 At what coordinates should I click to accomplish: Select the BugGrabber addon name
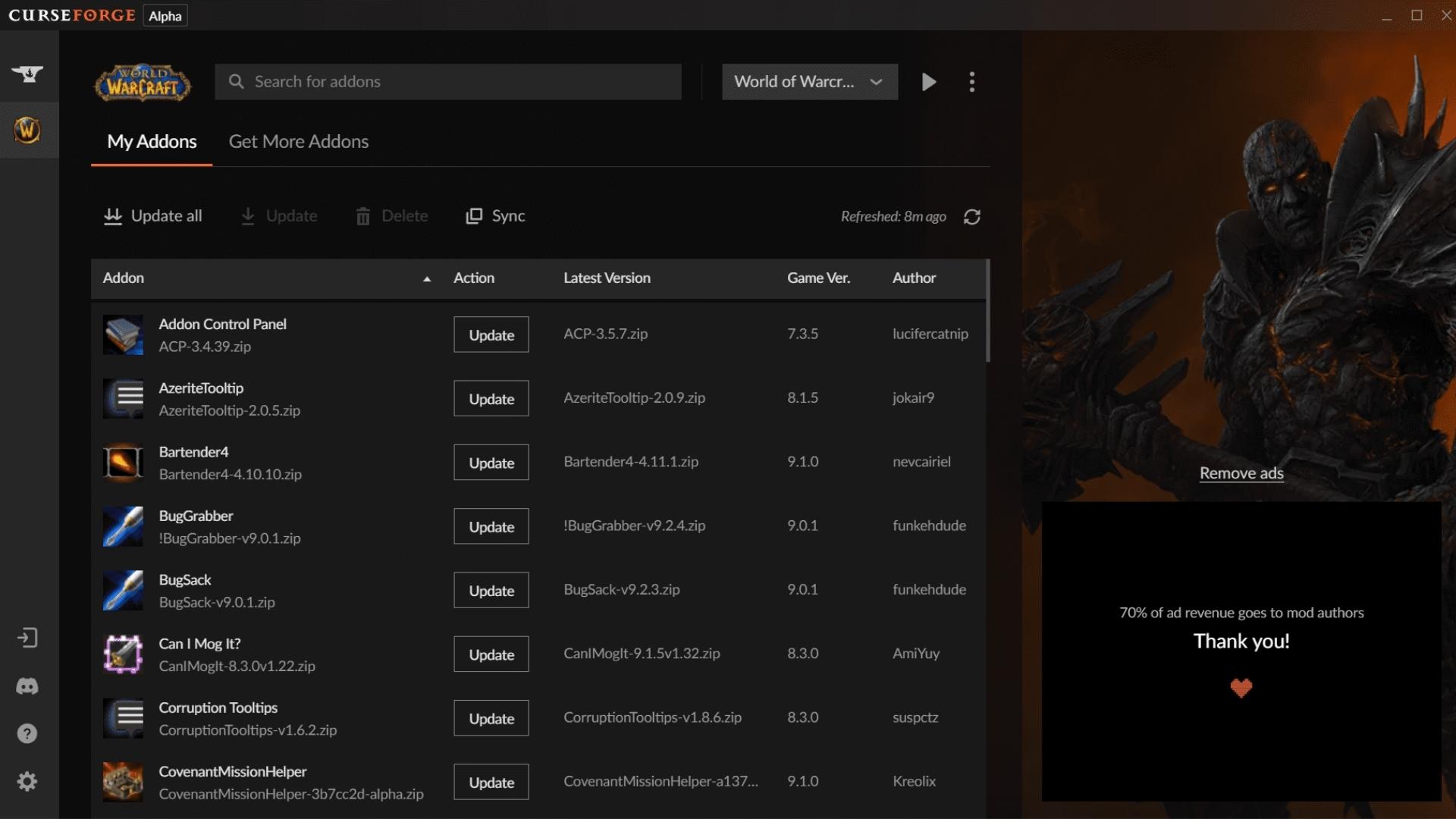(x=196, y=516)
